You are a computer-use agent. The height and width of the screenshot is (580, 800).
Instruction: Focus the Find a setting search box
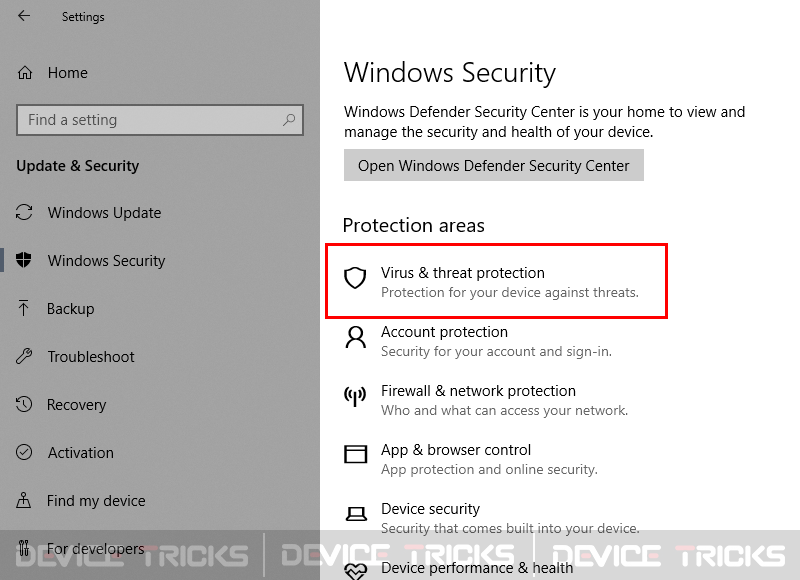pyautogui.click(x=160, y=120)
